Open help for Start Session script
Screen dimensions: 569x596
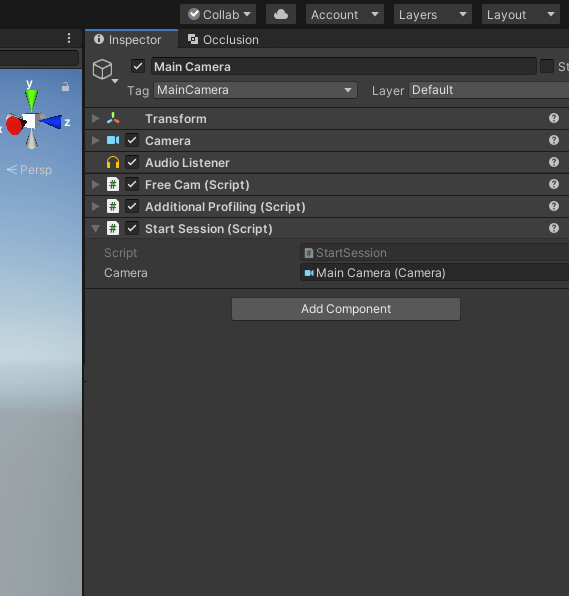tap(554, 228)
